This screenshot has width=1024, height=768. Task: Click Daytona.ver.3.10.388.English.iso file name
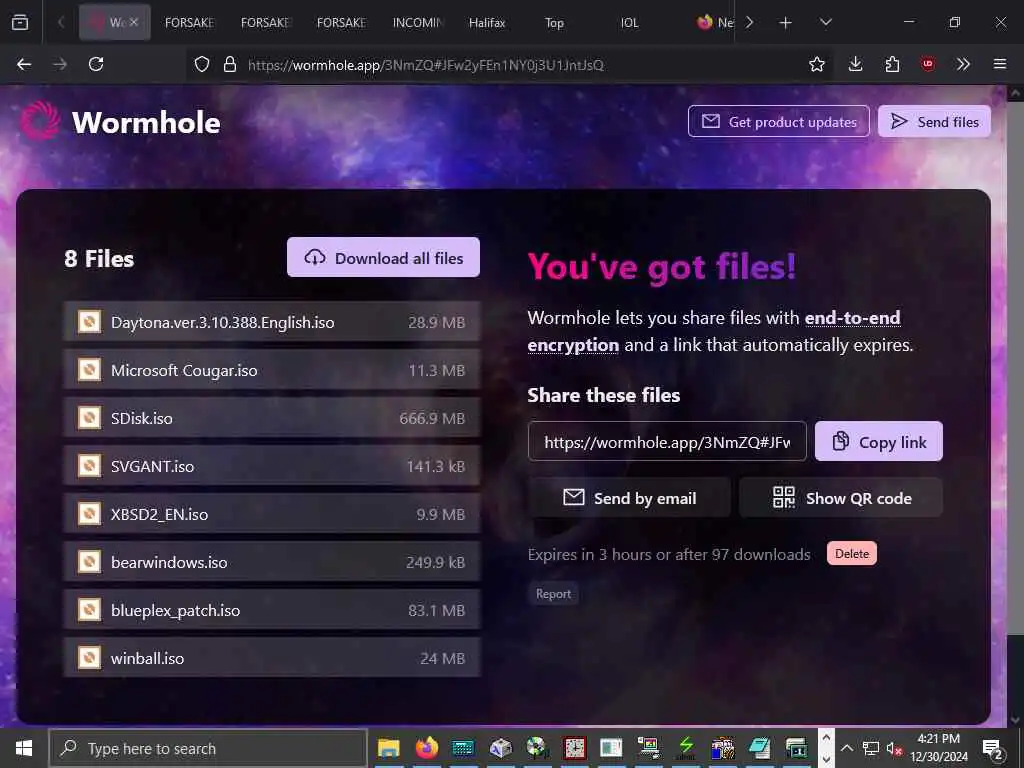(x=223, y=322)
